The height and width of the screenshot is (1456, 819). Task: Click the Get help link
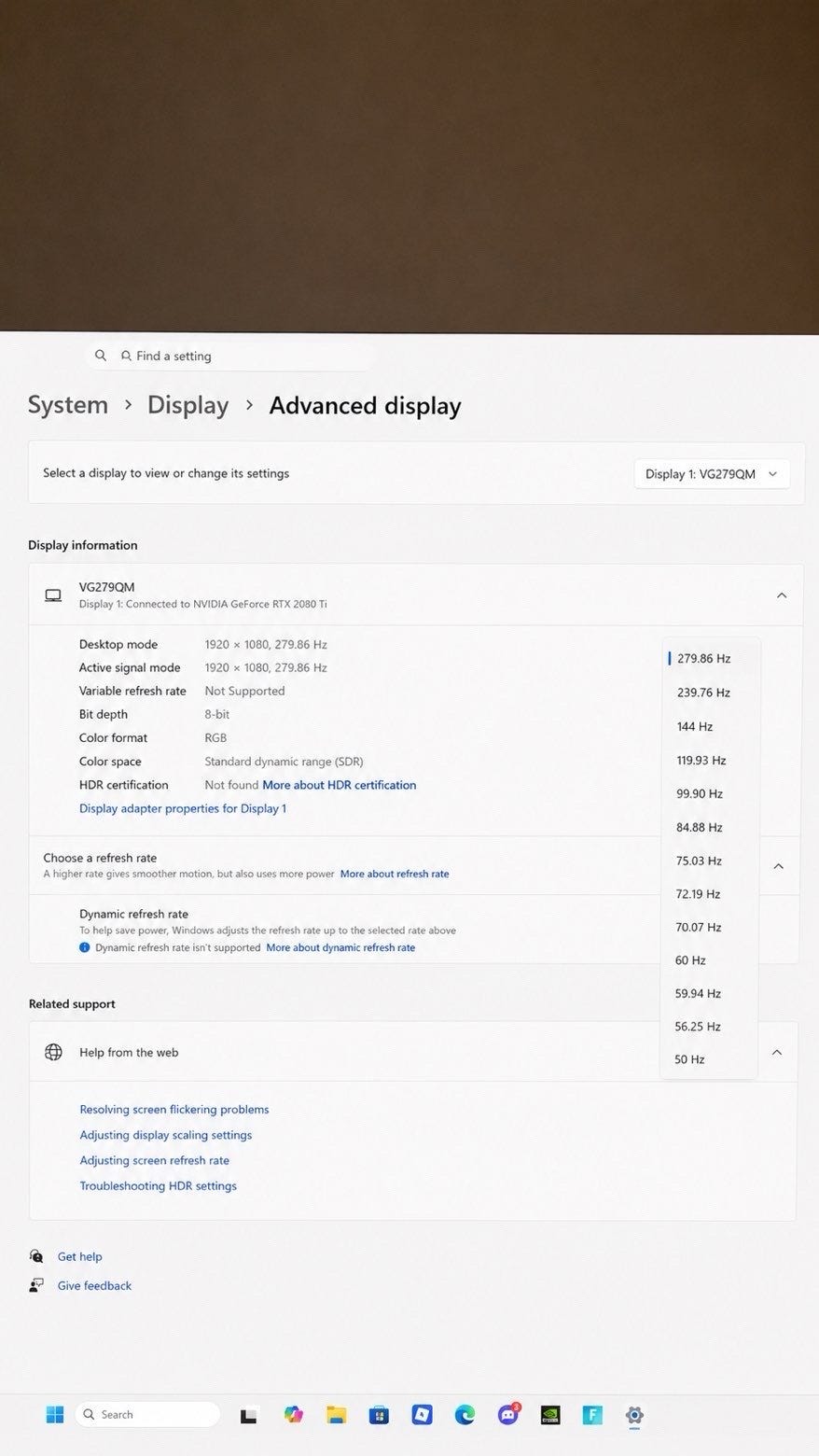80,1256
